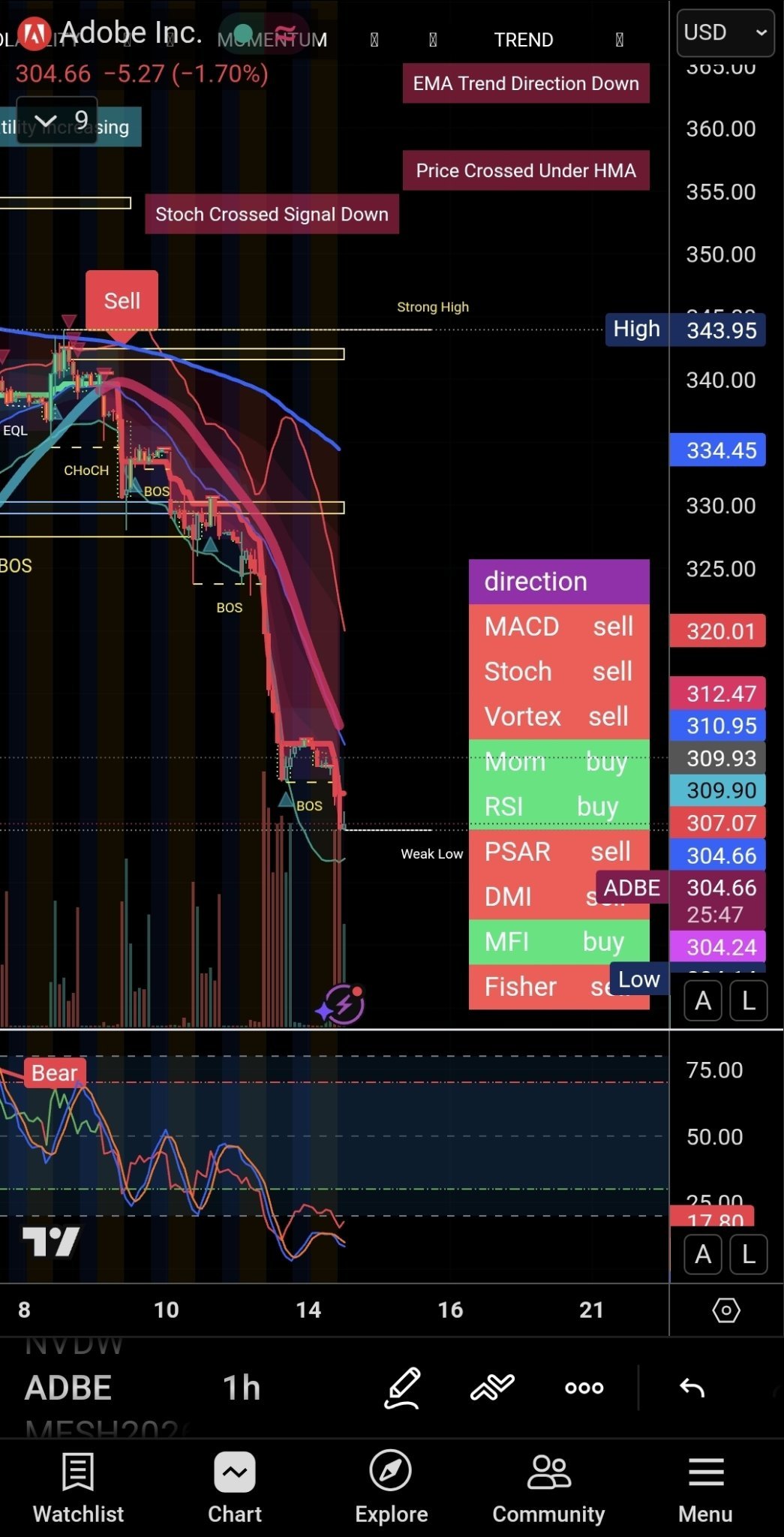
Task: Open the Watchlist tab
Action: point(78,1488)
